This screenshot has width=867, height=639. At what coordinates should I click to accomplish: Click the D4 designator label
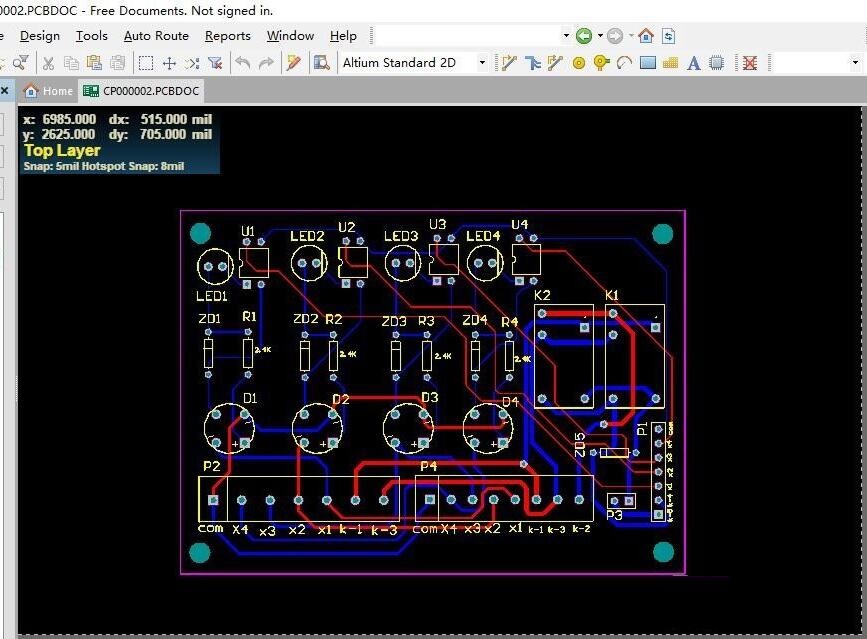510,402
